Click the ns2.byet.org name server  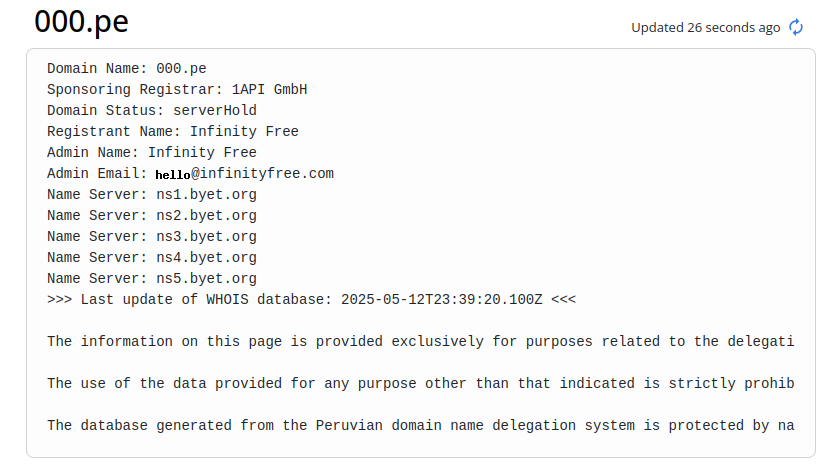point(206,216)
